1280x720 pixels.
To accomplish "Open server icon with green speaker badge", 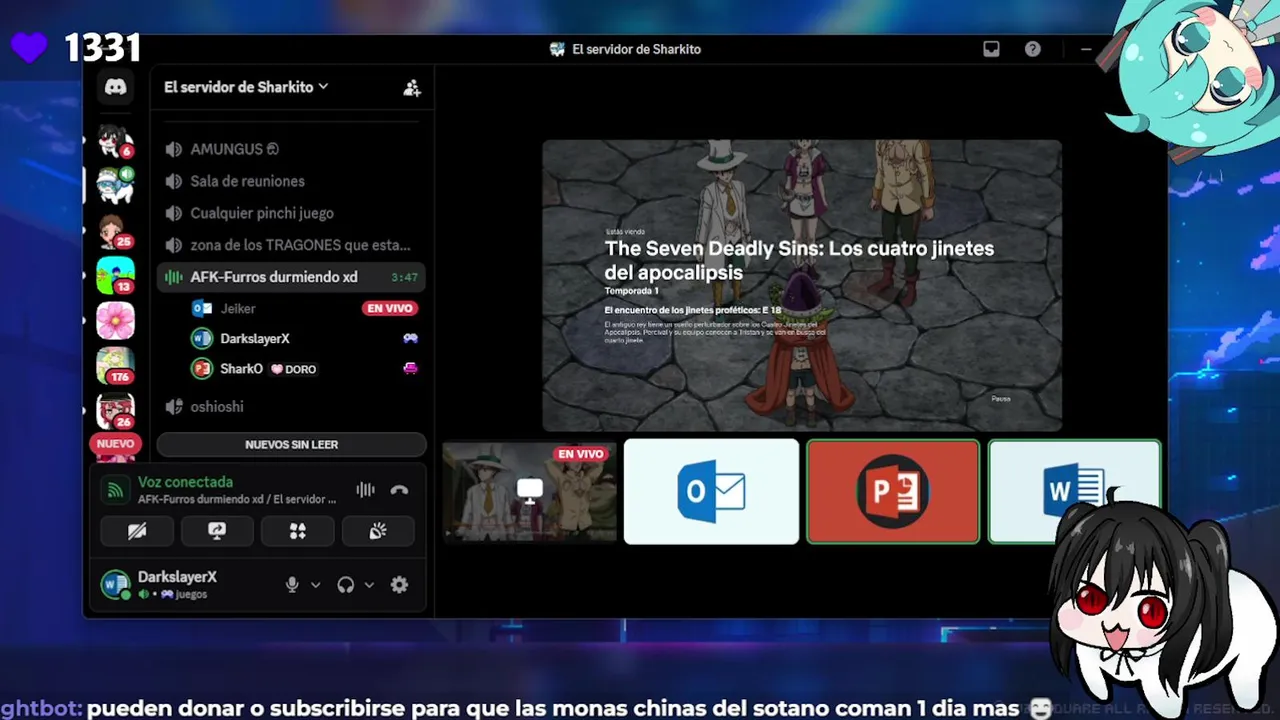I will point(115,185).
